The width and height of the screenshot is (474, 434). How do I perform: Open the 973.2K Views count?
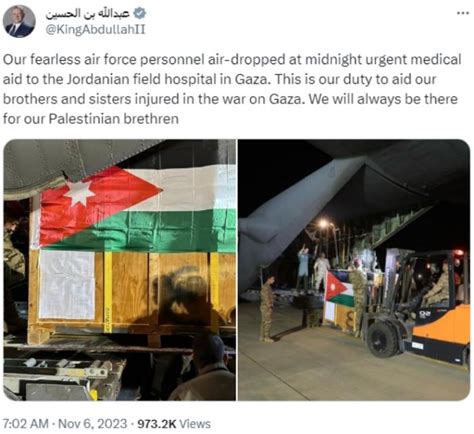tap(174, 424)
